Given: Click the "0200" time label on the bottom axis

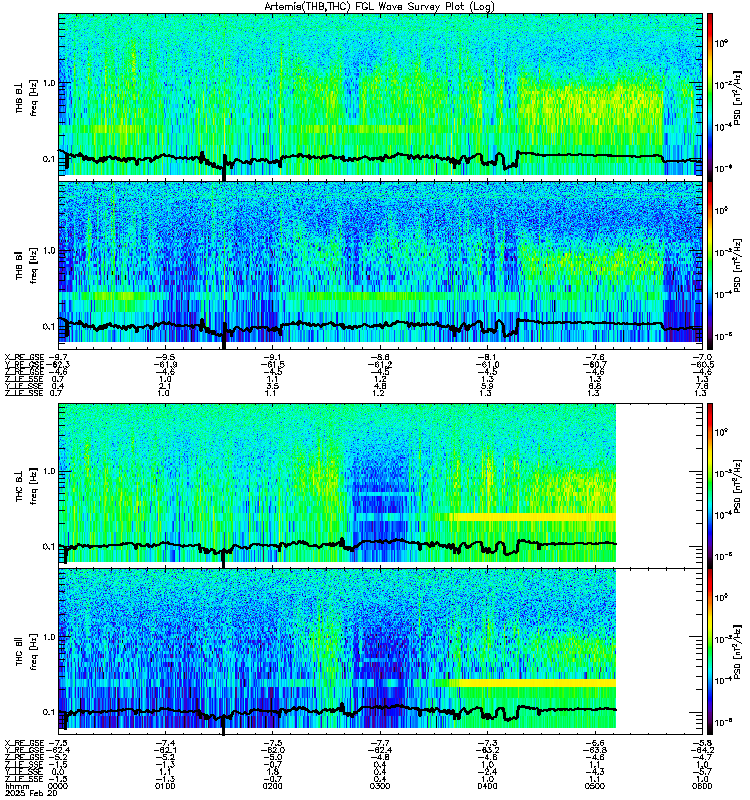Looking at the screenshot, I should tap(273, 786).
